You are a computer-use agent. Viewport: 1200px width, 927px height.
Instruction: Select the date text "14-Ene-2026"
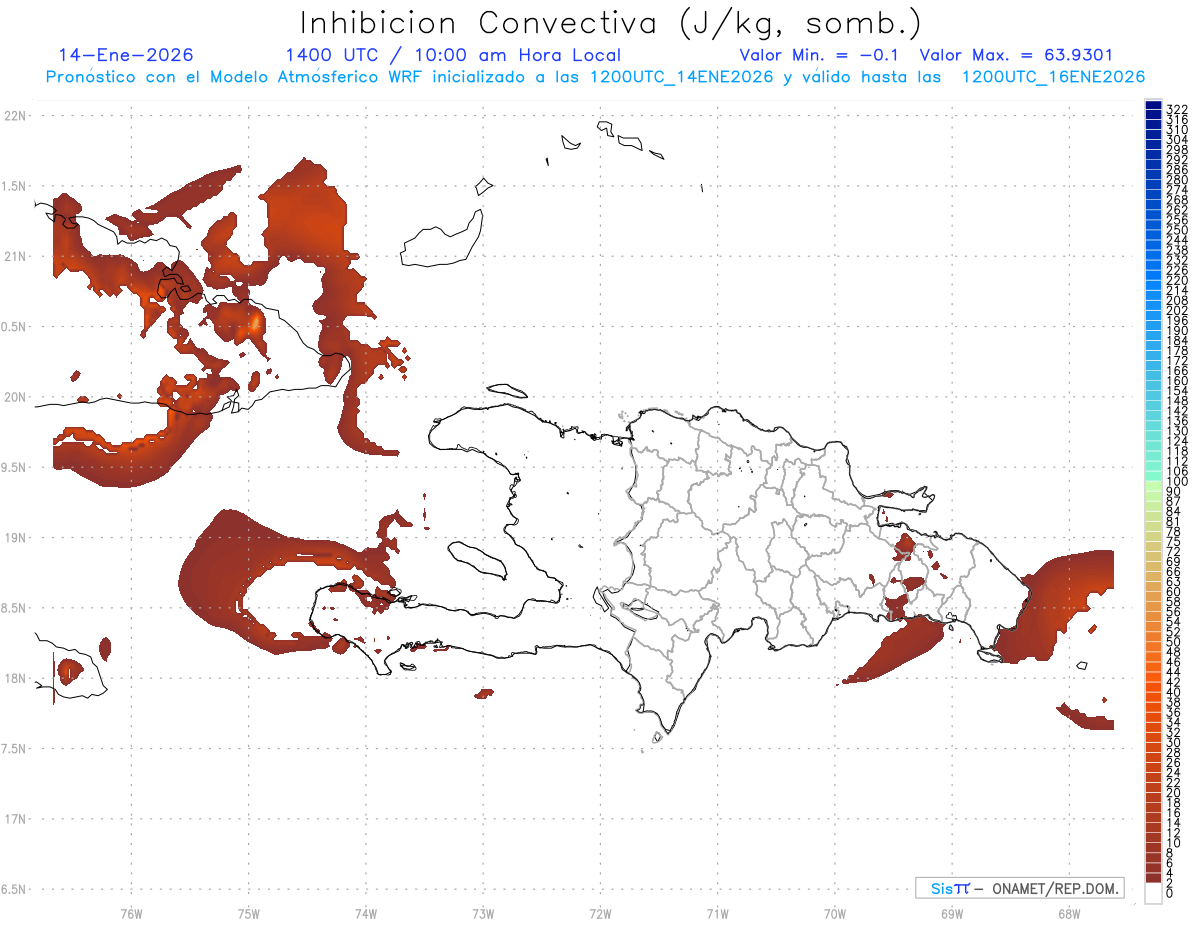tap(126, 55)
